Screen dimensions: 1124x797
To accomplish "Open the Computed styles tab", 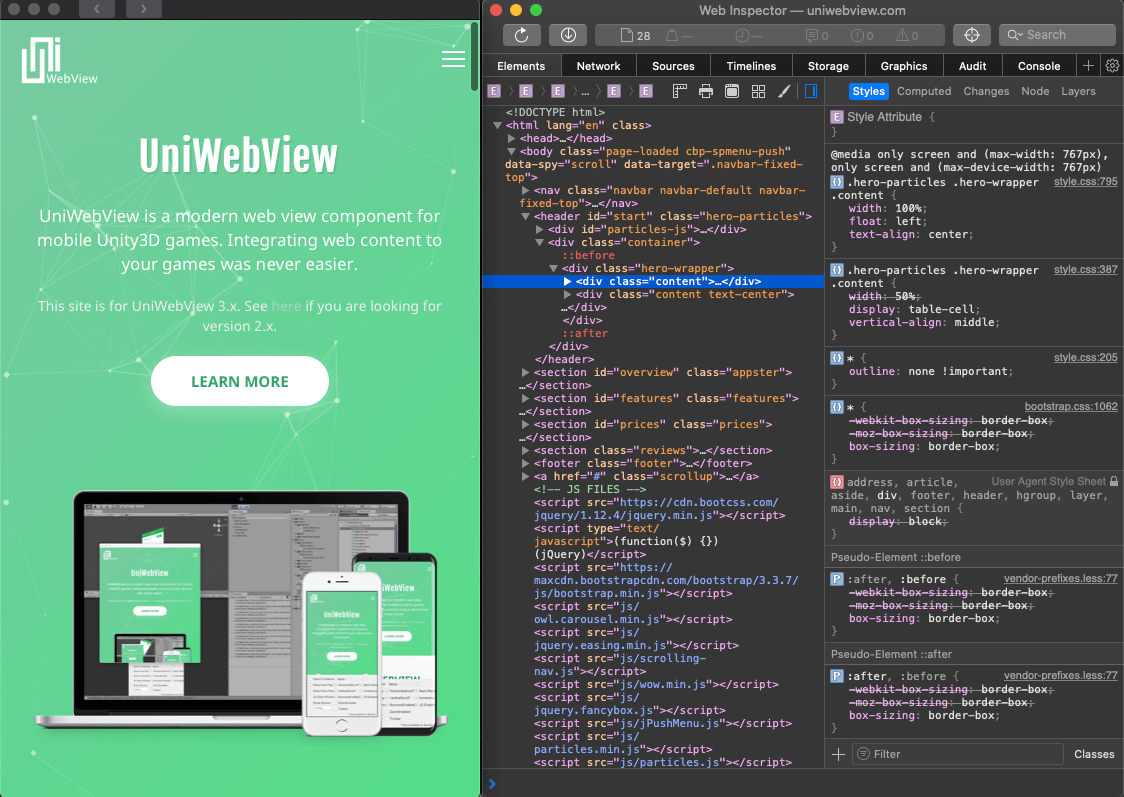I will pos(924,91).
